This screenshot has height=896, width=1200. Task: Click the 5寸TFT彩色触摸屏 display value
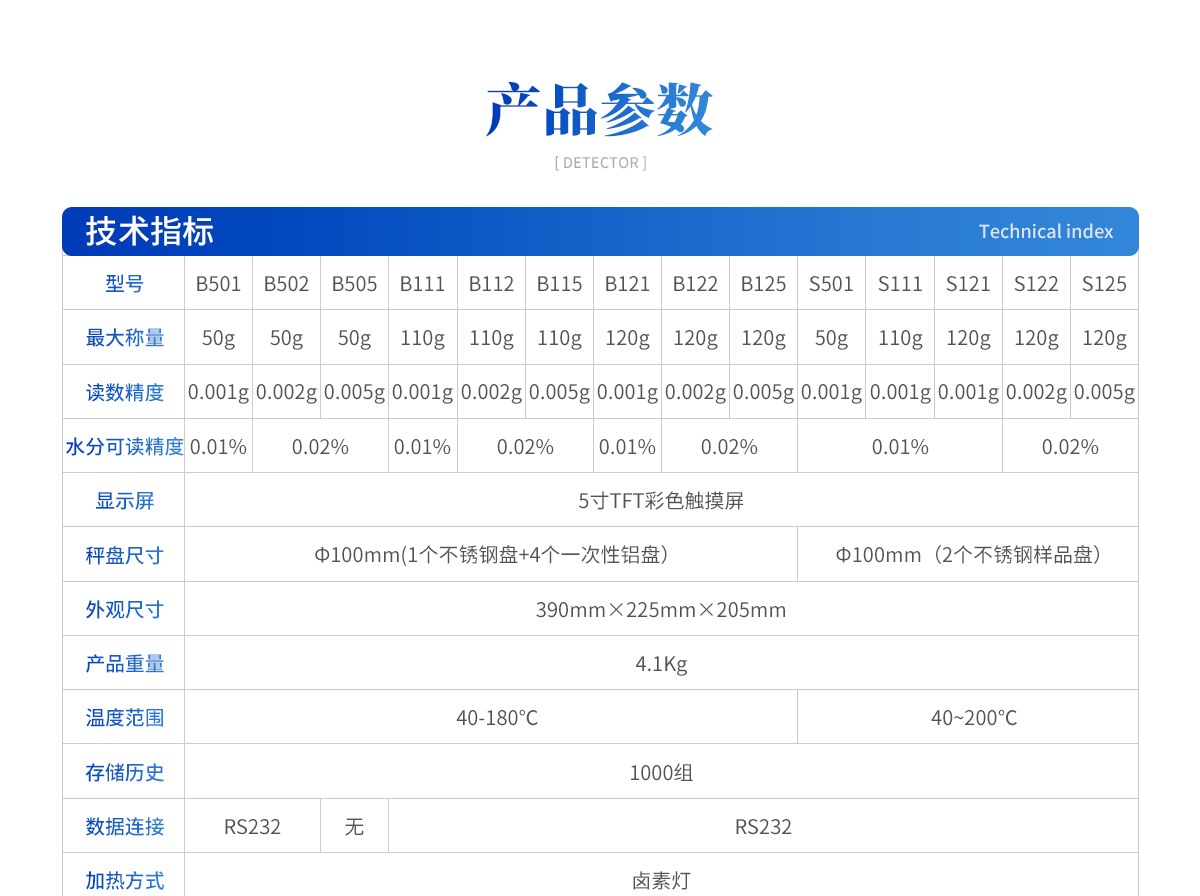(x=661, y=500)
